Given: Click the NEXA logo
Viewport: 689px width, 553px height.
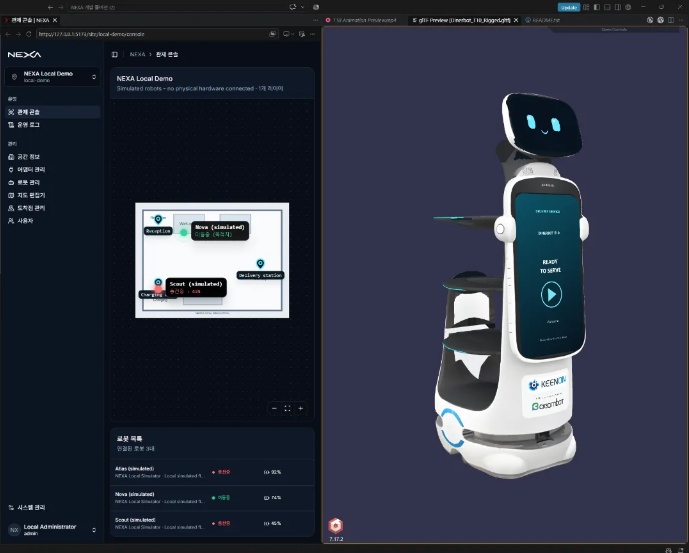Looking at the screenshot, I should (x=25, y=55).
